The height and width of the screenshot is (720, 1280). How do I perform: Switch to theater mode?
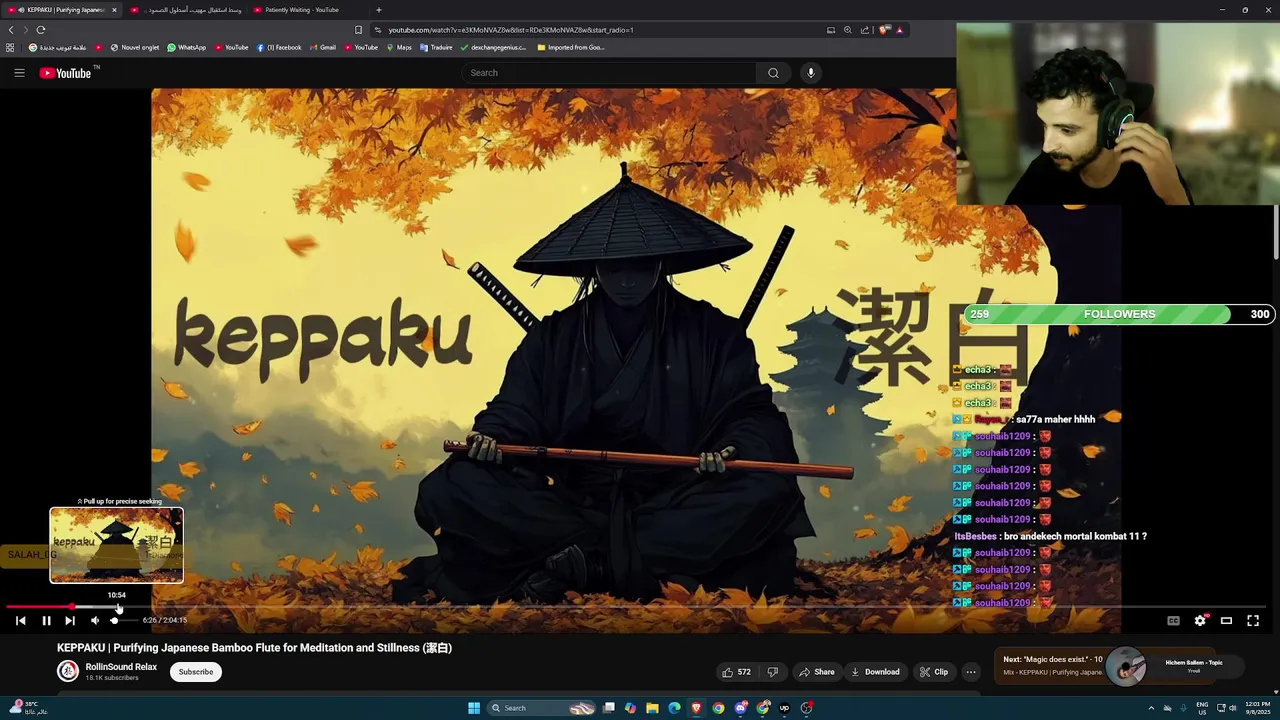pos(1226,621)
